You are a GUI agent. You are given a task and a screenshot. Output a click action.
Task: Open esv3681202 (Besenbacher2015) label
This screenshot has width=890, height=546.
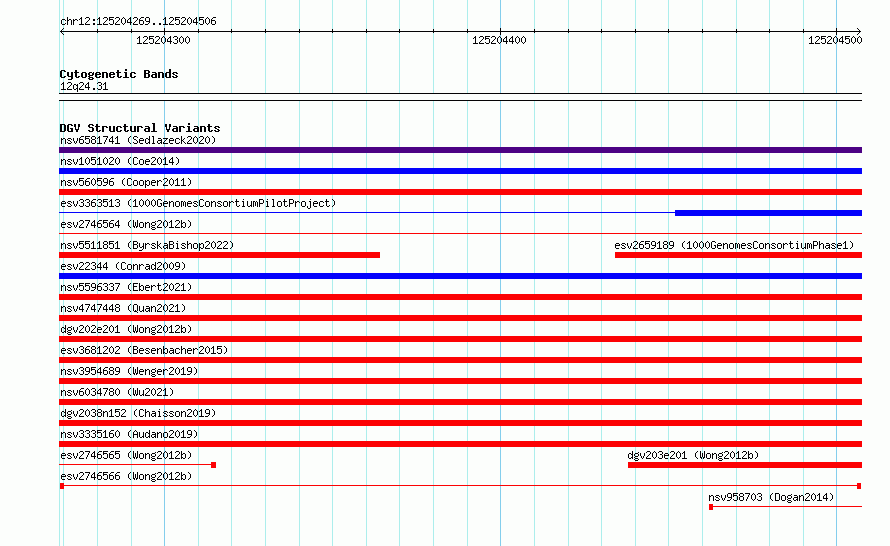144,350
